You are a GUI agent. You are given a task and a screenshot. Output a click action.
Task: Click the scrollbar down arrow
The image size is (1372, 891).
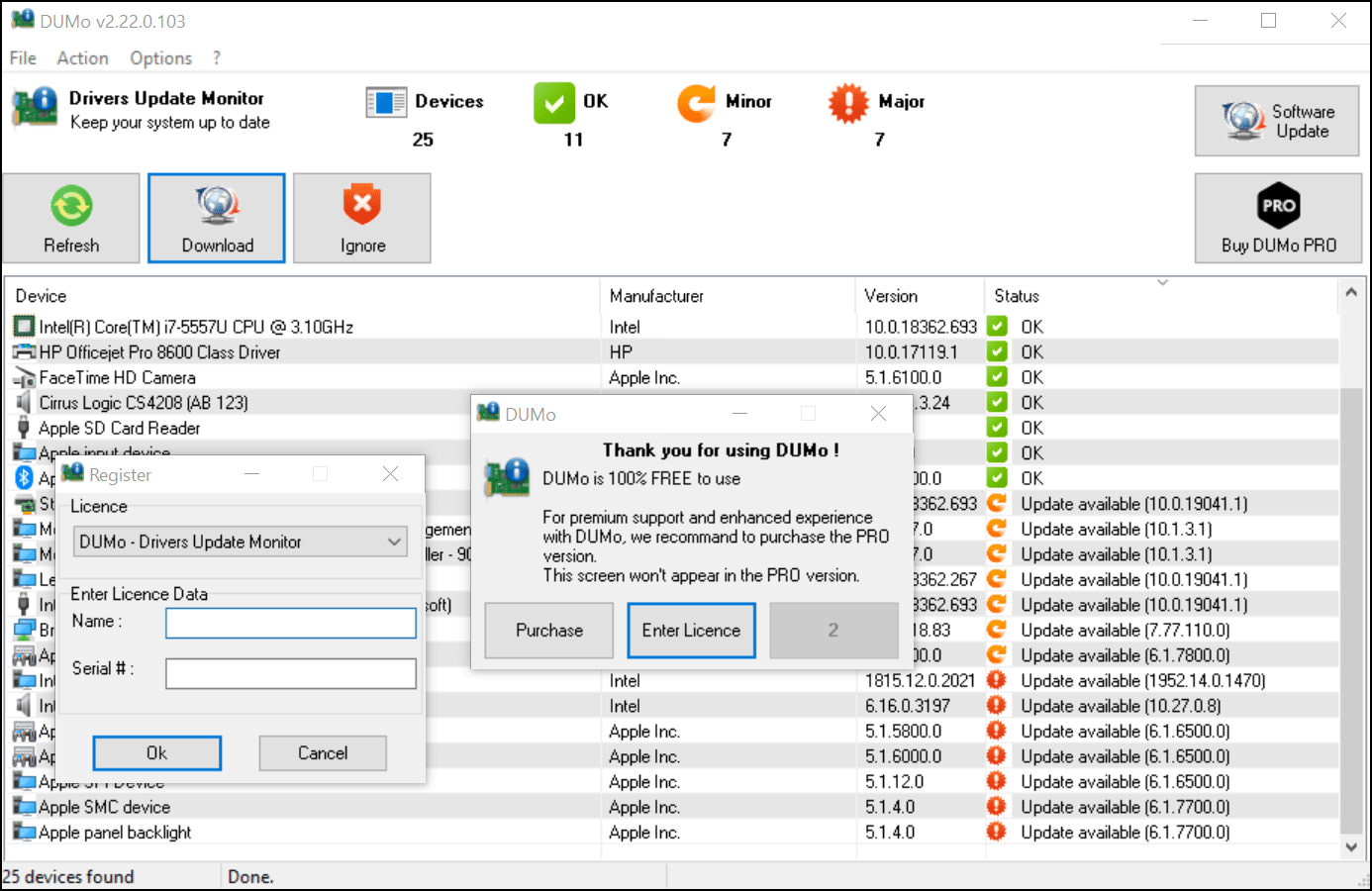click(1351, 847)
